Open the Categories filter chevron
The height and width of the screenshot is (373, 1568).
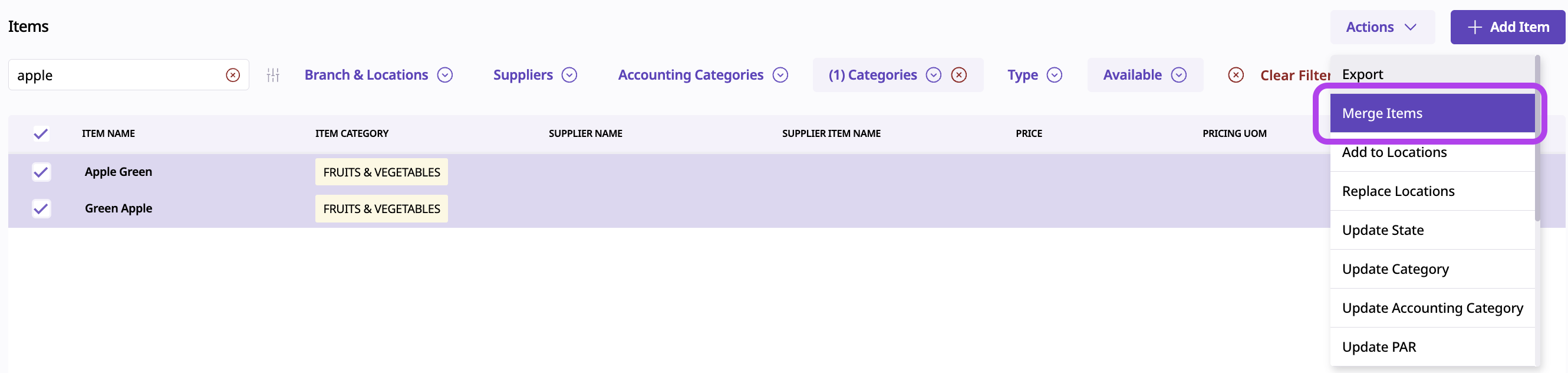[933, 75]
